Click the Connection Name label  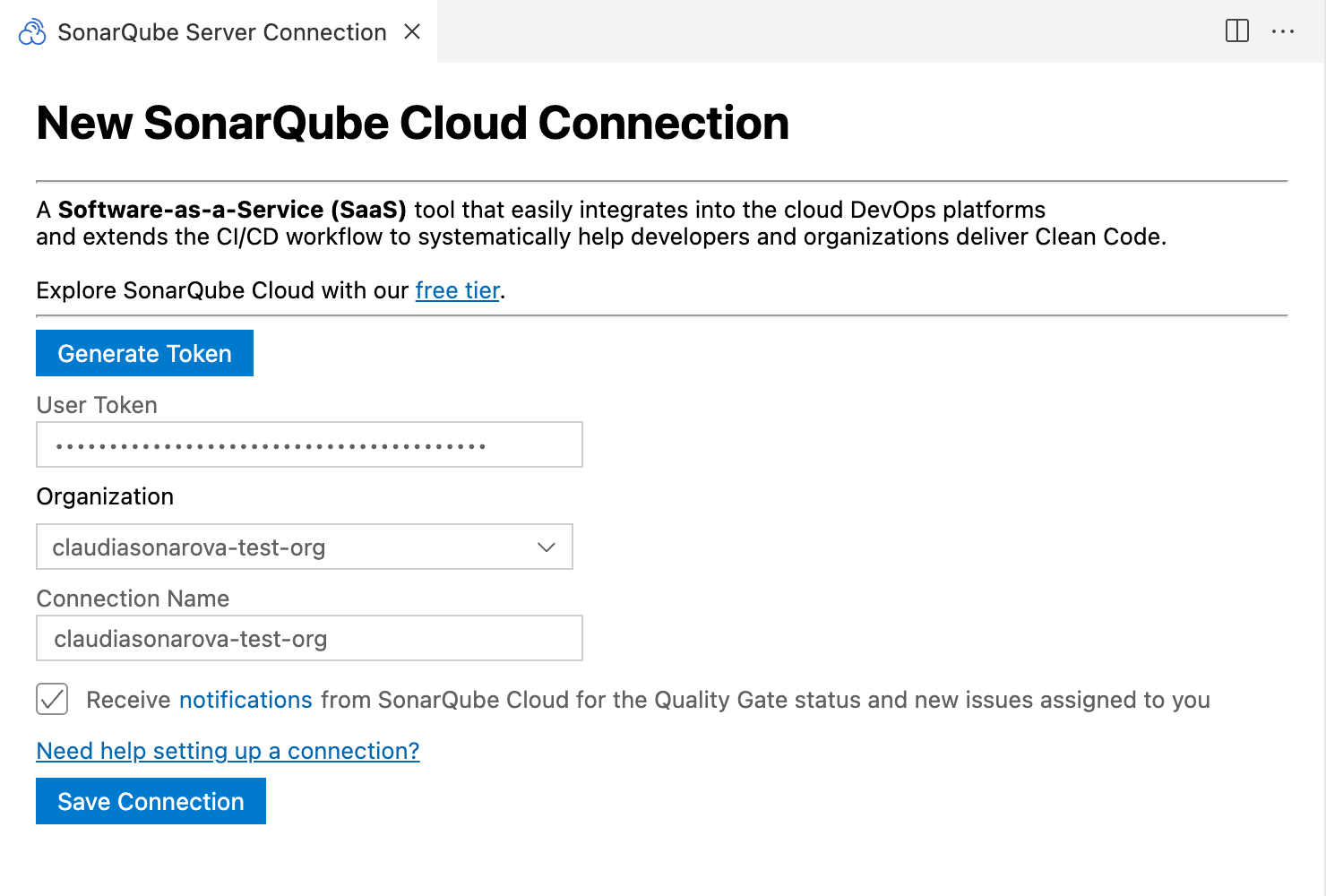click(x=133, y=599)
